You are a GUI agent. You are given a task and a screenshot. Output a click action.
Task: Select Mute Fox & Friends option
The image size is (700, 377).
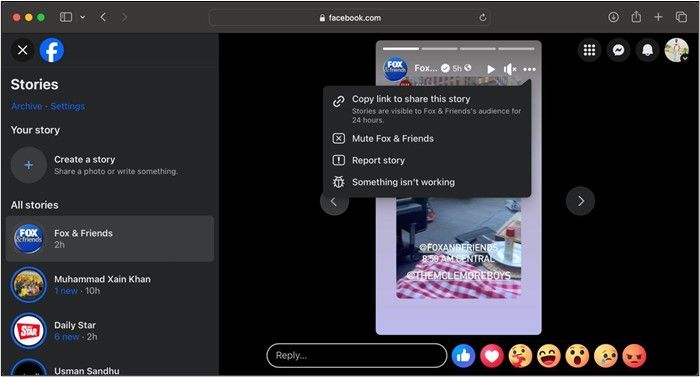pyautogui.click(x=427, y=138)
